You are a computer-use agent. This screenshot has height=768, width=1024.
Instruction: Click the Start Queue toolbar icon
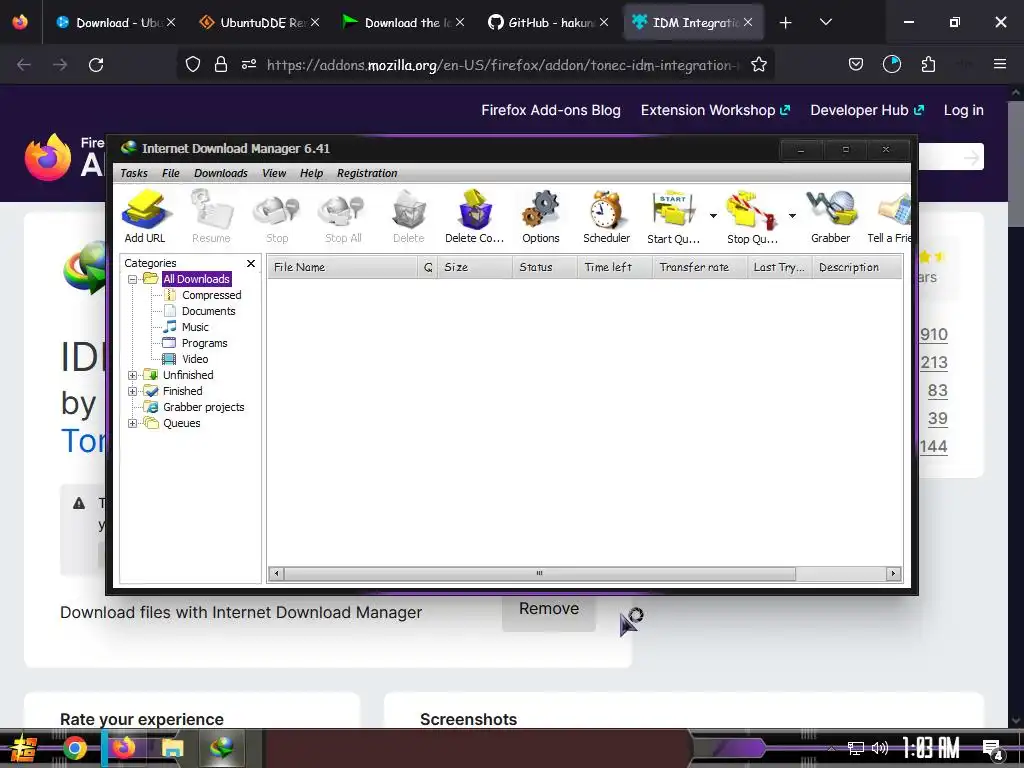(673, 217)
